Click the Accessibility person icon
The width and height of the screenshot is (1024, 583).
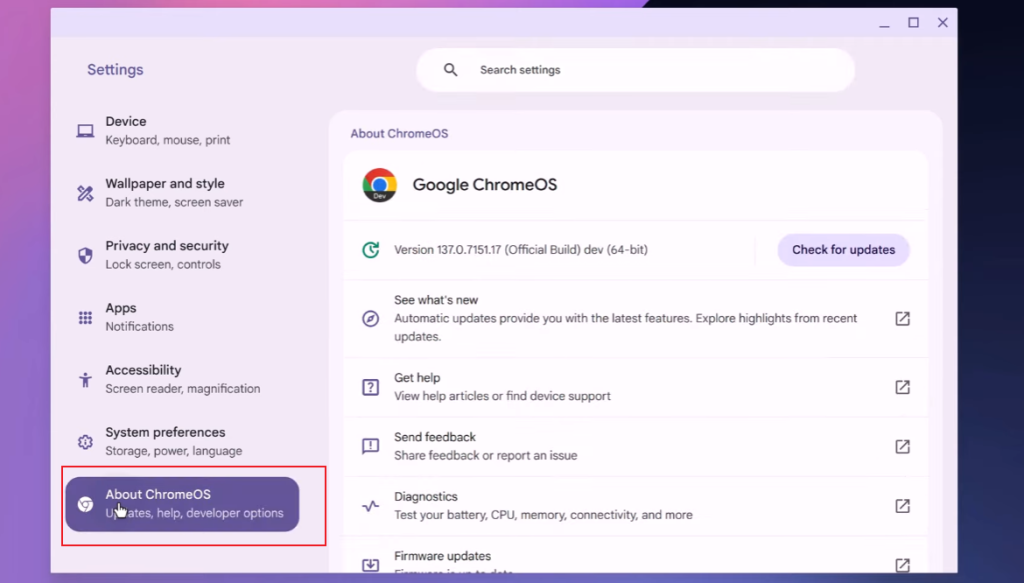coord(85,379)
